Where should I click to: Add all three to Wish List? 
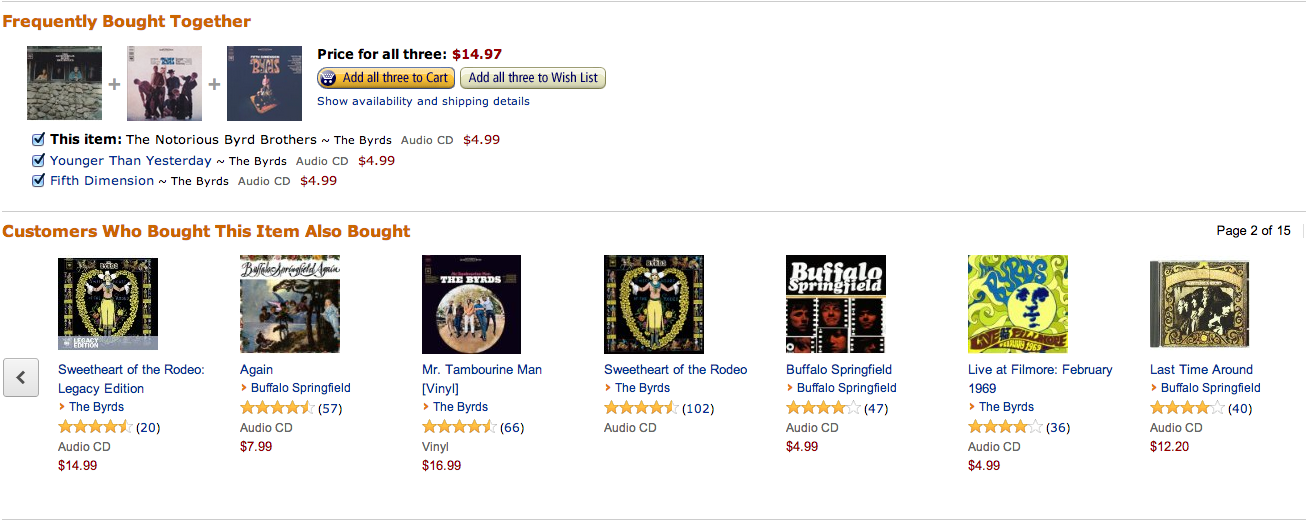(533, 78)
